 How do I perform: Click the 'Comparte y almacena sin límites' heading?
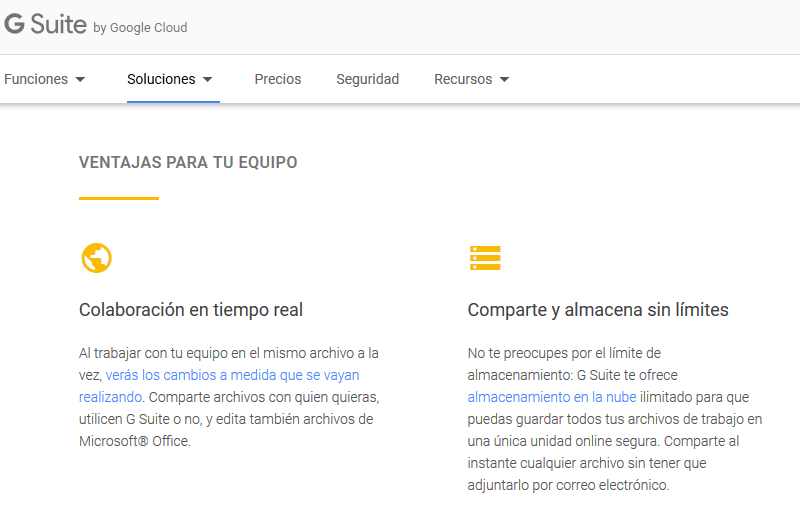click(x=598, y=310)
